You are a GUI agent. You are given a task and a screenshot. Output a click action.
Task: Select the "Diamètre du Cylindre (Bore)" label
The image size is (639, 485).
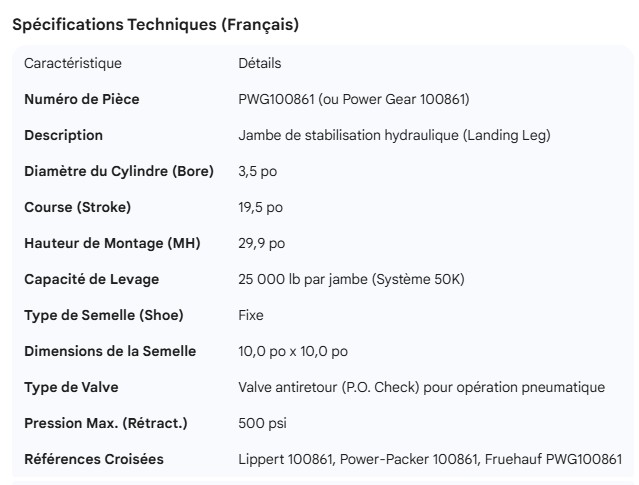coord(119,171)
